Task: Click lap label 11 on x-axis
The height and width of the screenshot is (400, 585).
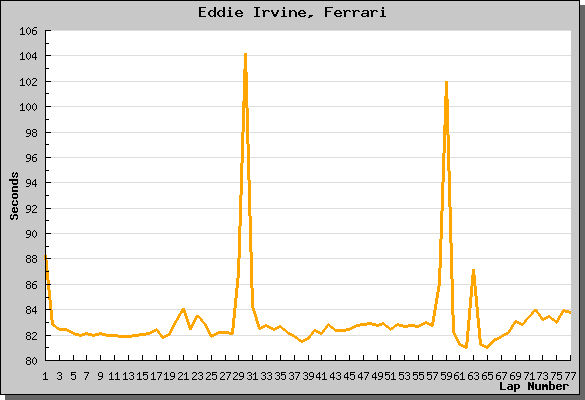Action: pos(114,376)
